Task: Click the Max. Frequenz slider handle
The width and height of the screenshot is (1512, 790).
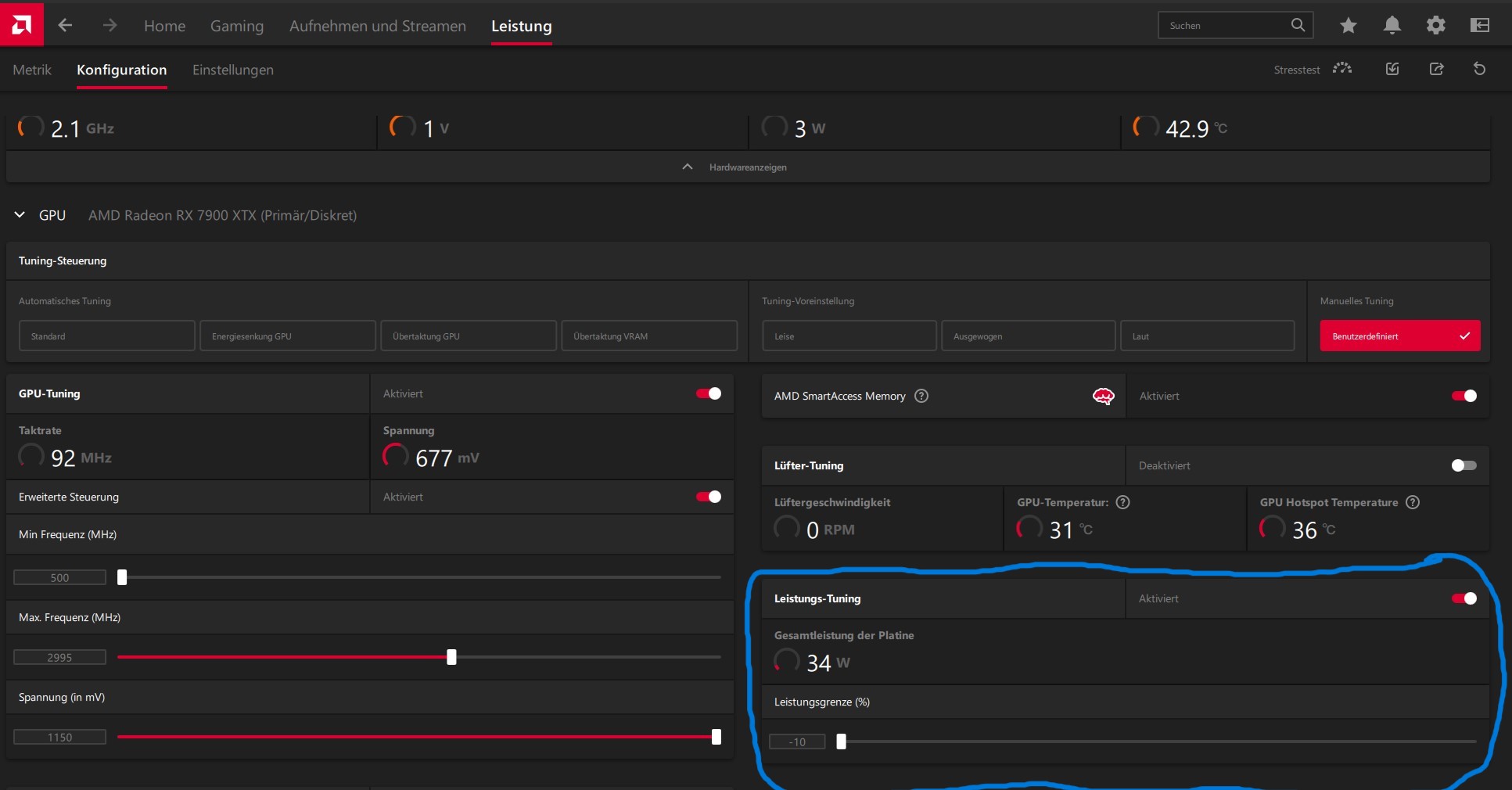Action: pos(451,657)
